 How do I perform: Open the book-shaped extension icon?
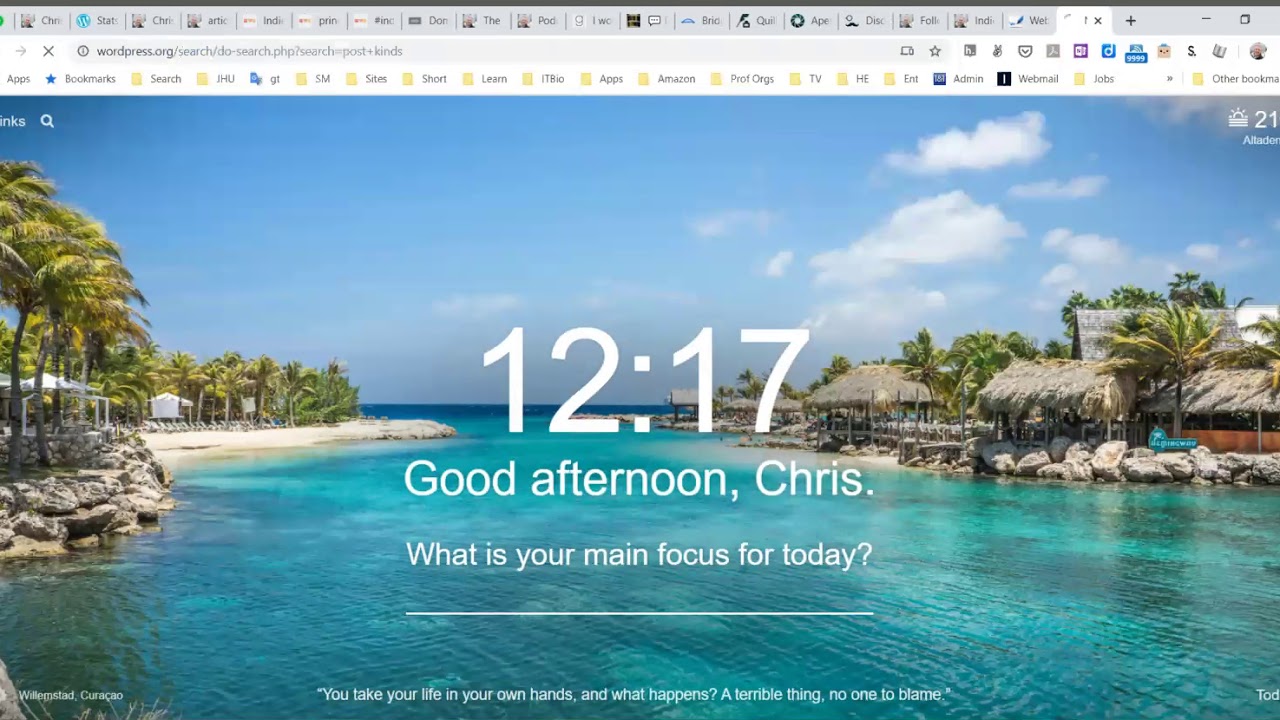(x=1219, y=51)
